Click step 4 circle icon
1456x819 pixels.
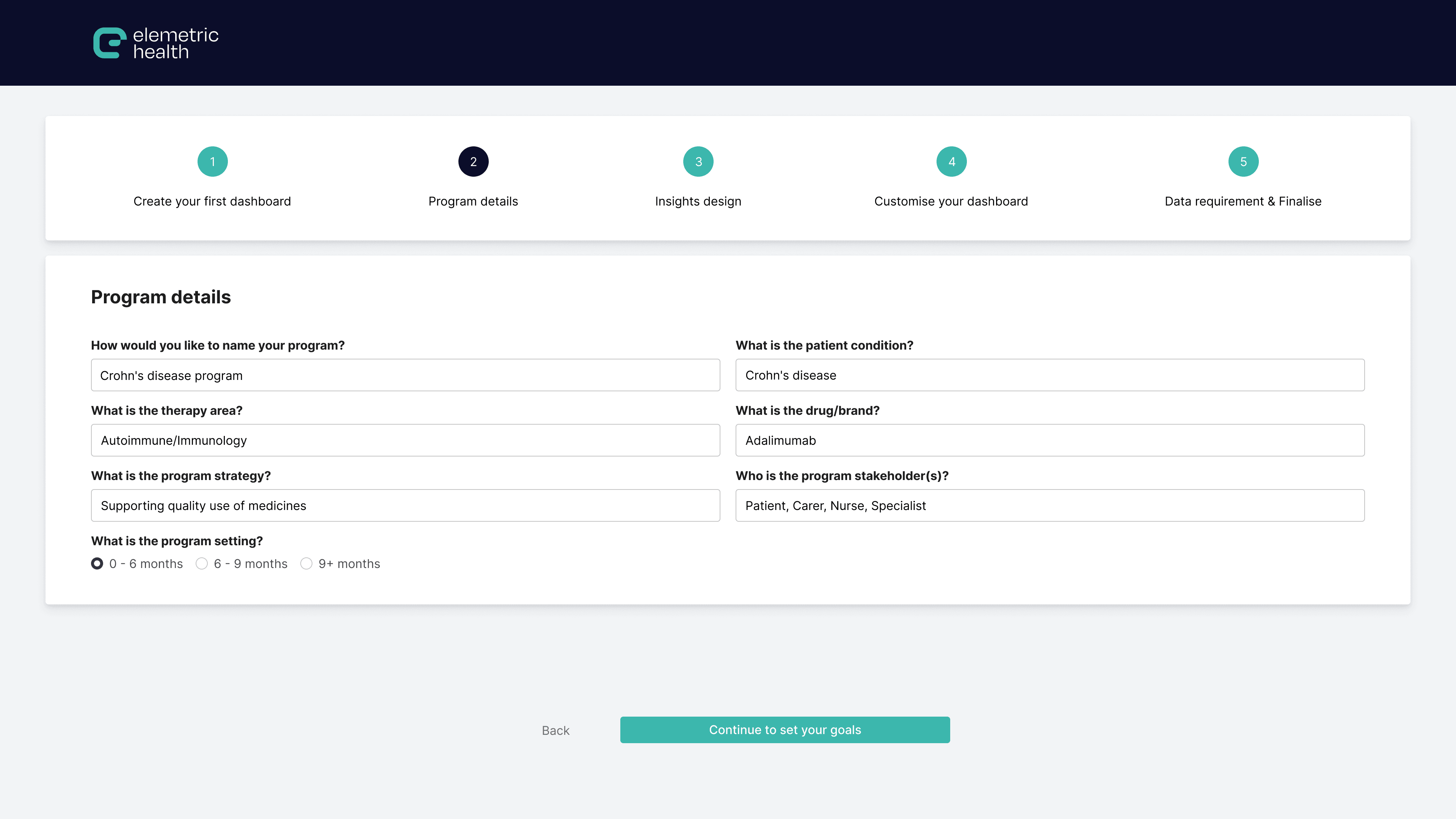click(951, 162)
